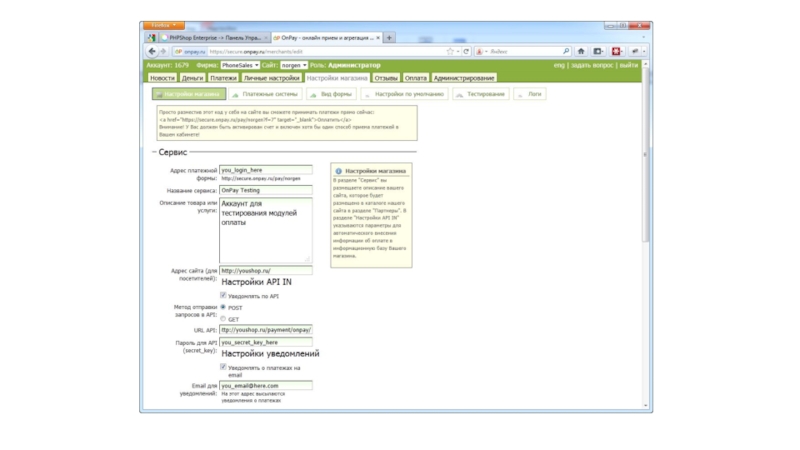
Task: Go forward with the browser forward arrow
Action: [x=163, y=51]
